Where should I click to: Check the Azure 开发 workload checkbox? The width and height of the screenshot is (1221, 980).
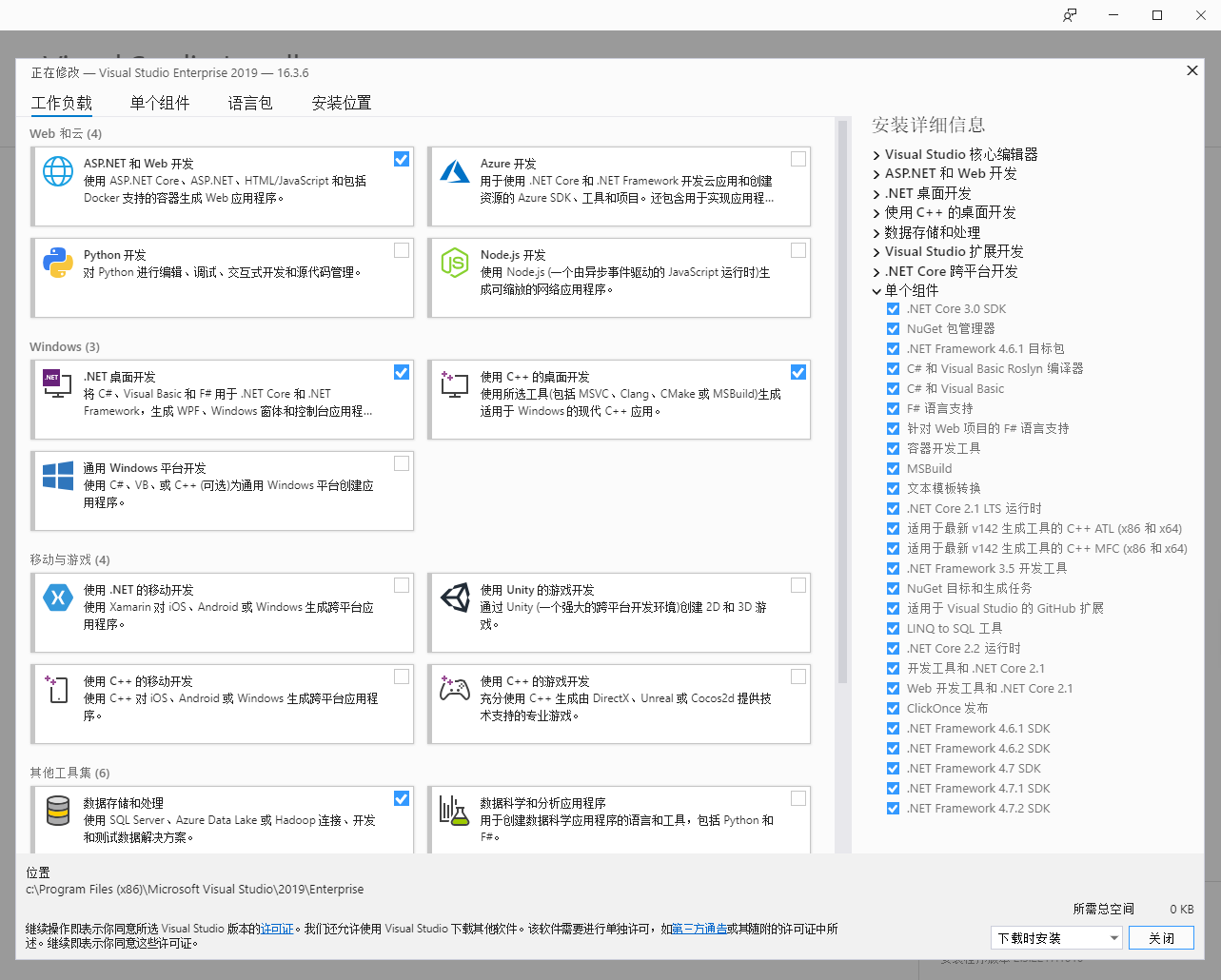click(x=798, y=159)
